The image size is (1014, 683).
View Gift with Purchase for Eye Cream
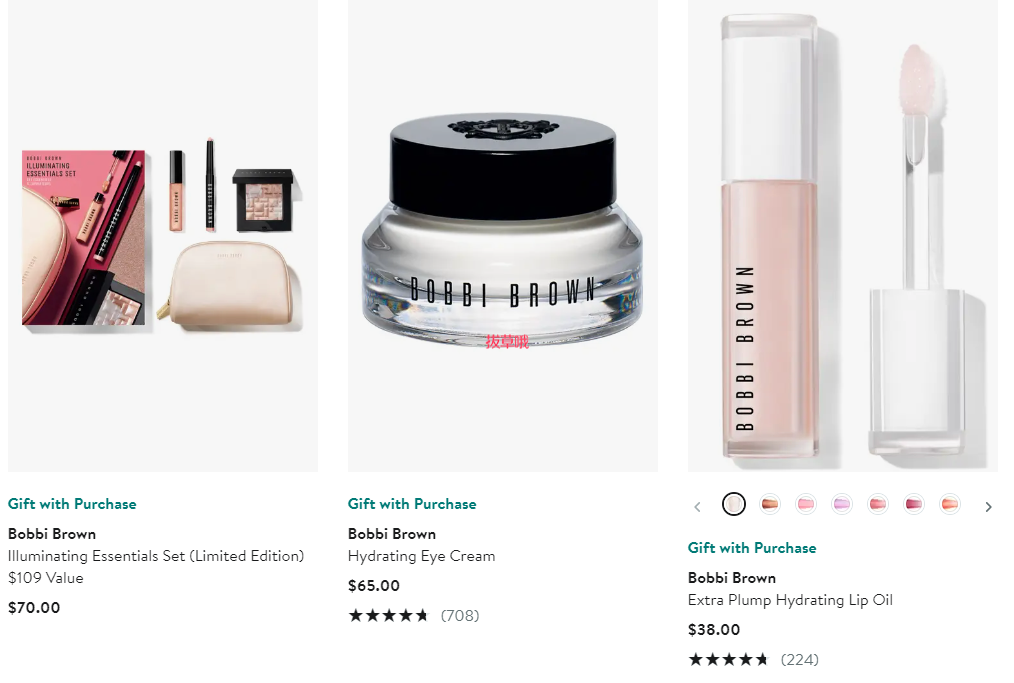coord(412,504)
